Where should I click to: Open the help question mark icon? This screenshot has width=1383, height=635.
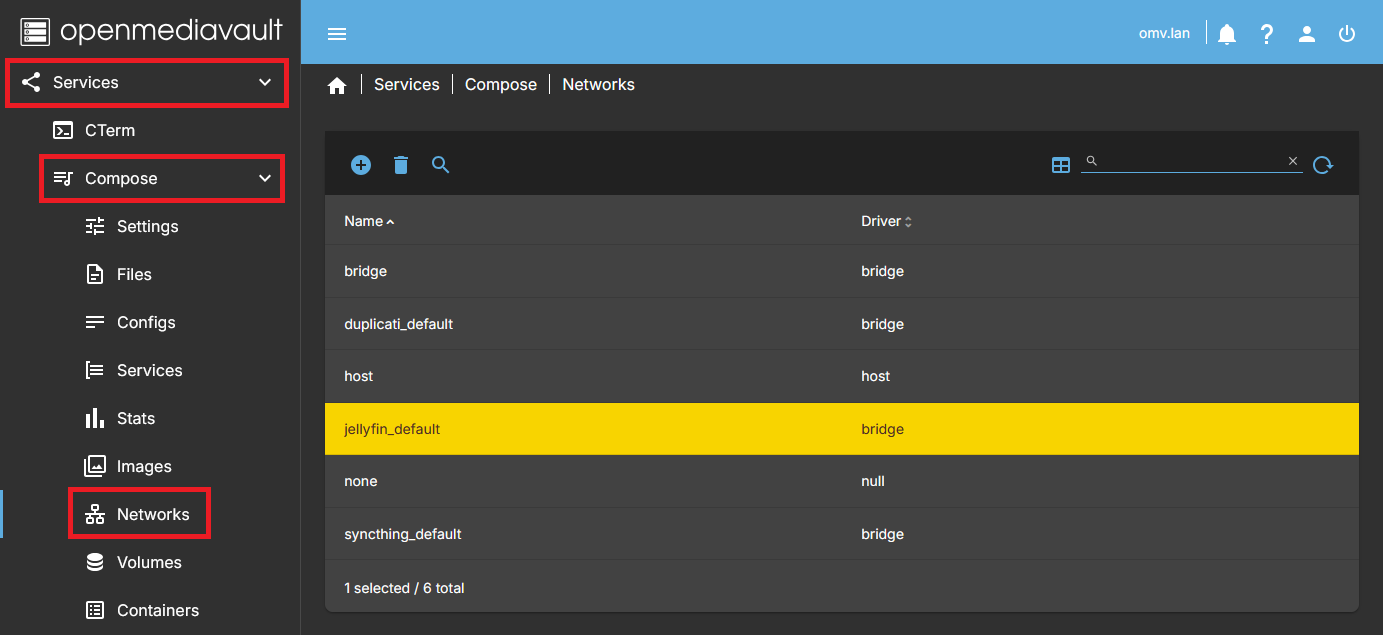click(x=1267, y=34)
